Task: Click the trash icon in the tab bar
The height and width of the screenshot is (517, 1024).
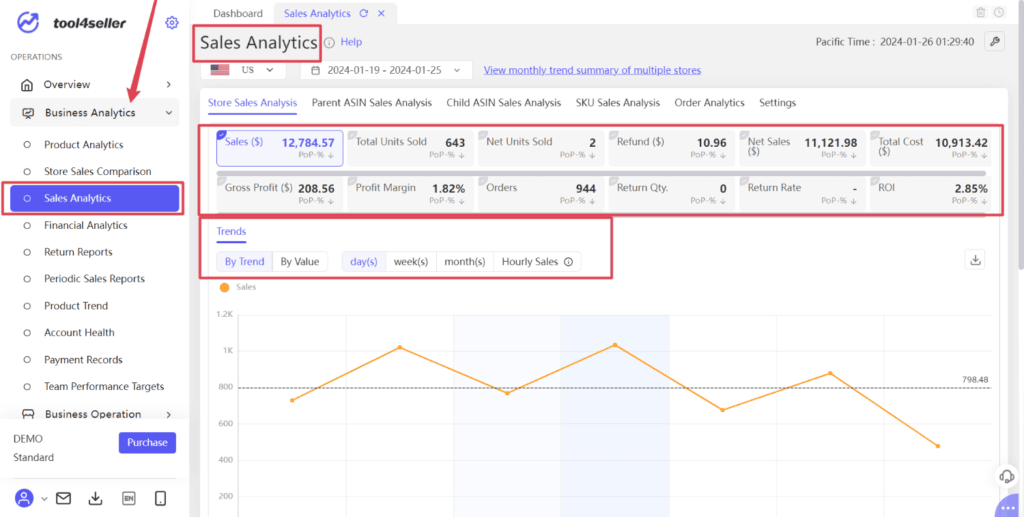Action: coord(980,12)
